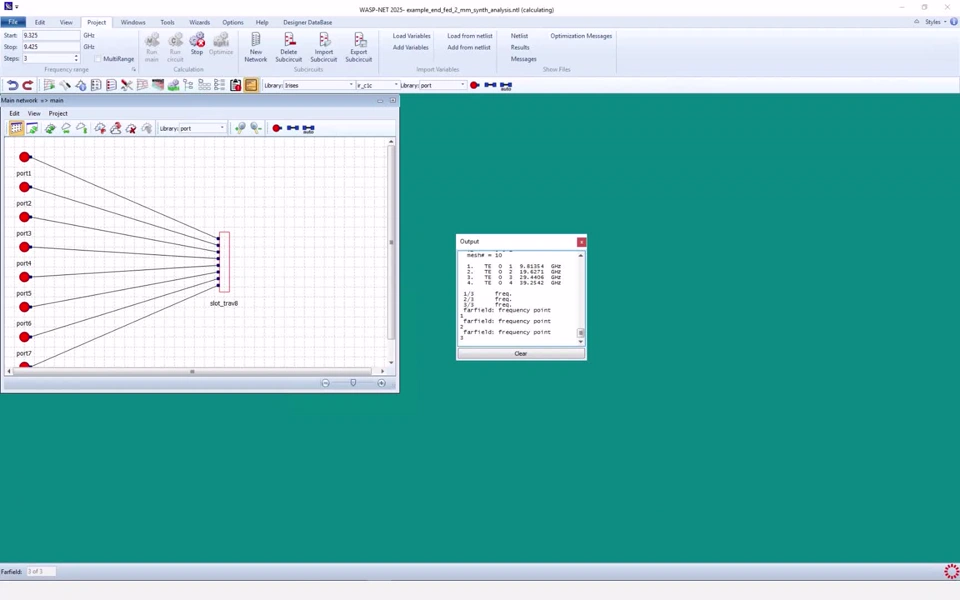Click the crossed wrench tools icon in main toolbar

127,85
